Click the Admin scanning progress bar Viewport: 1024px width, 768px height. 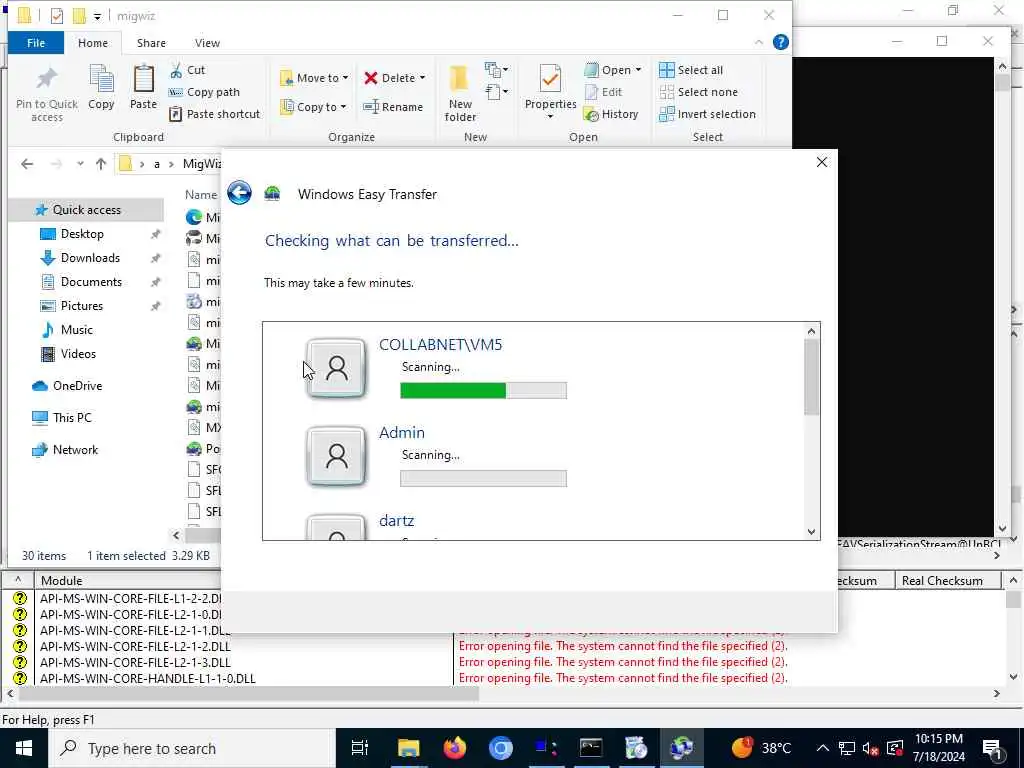point(483,478)
